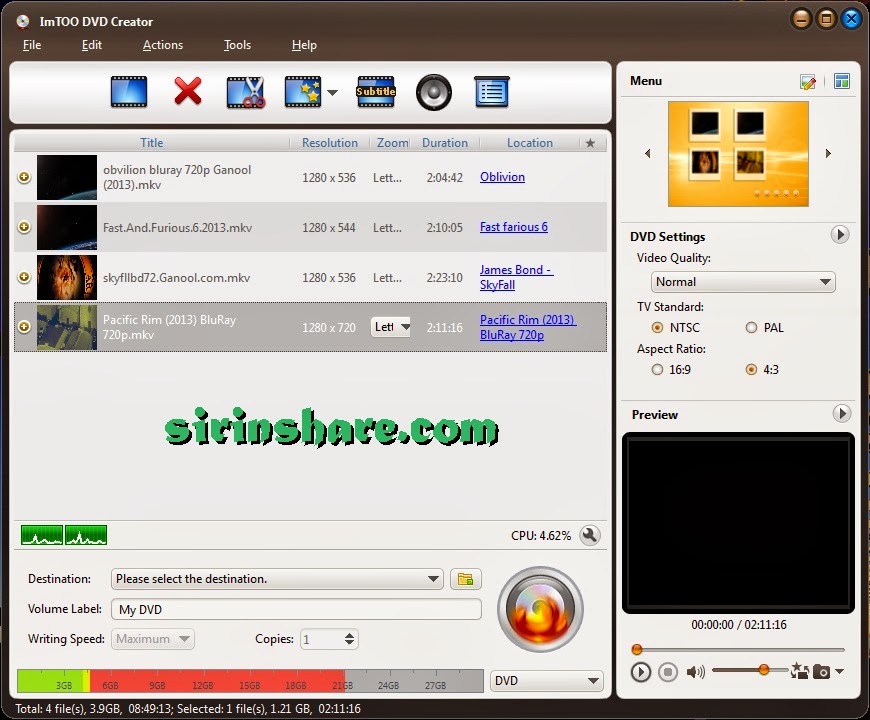The width and height of the screenshot is (870, 720).
Task: Click the Edit menu pencil icon
Action: pyautogui.click(x=808, y=82)
